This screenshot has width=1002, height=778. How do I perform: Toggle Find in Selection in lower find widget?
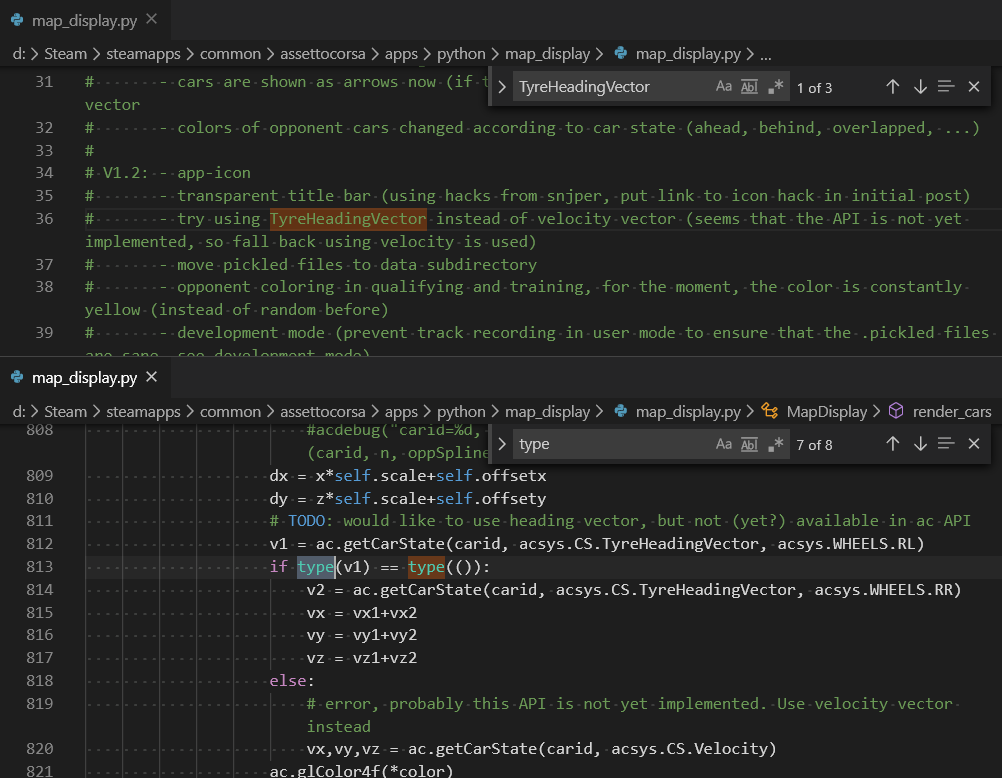pos(946,444)
